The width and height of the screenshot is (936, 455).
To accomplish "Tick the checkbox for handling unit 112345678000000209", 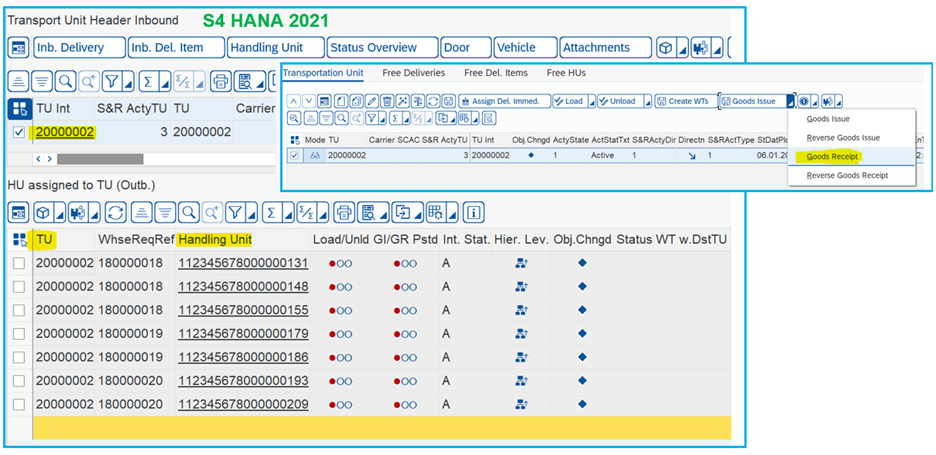I will pos(19,404).
